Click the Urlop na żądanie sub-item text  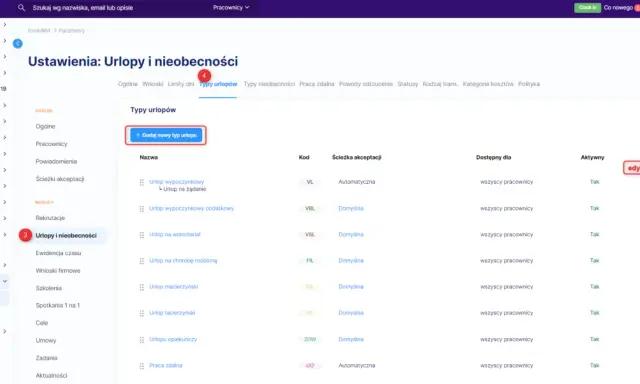(185, 189)
